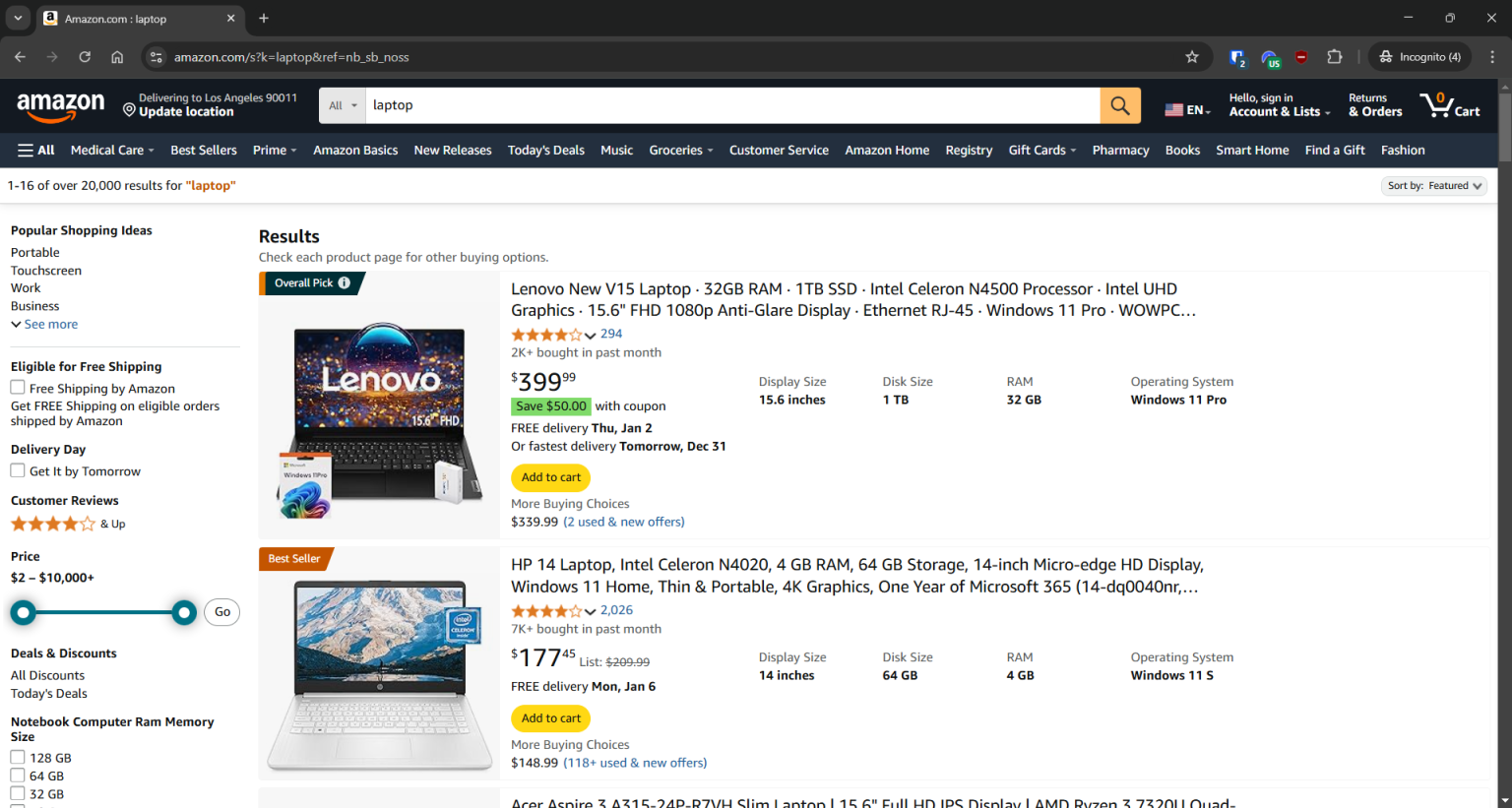Open the 2 used & new offers link

click(x=623, y=521)
